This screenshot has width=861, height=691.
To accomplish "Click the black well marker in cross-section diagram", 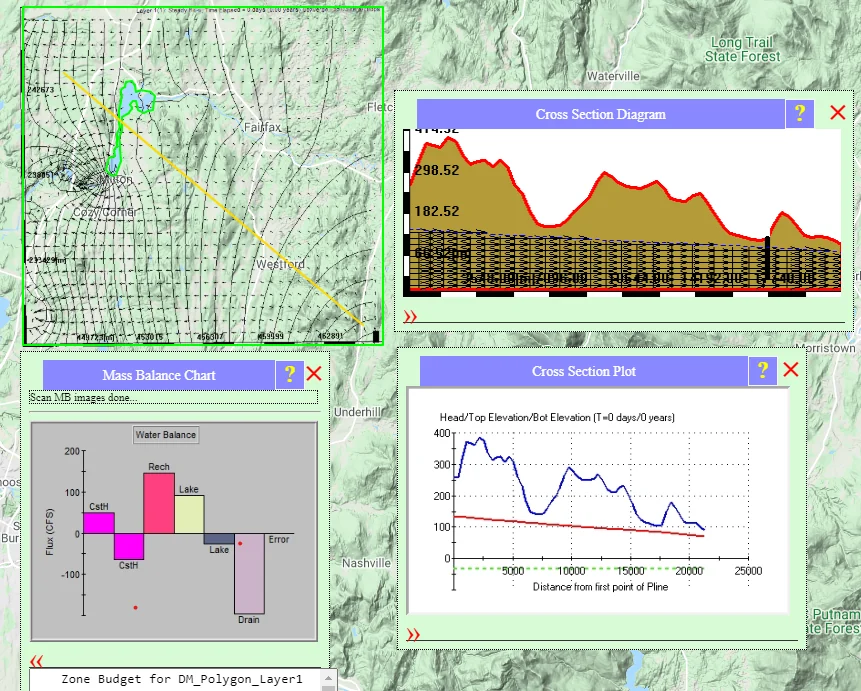I will tap(767, 257).
